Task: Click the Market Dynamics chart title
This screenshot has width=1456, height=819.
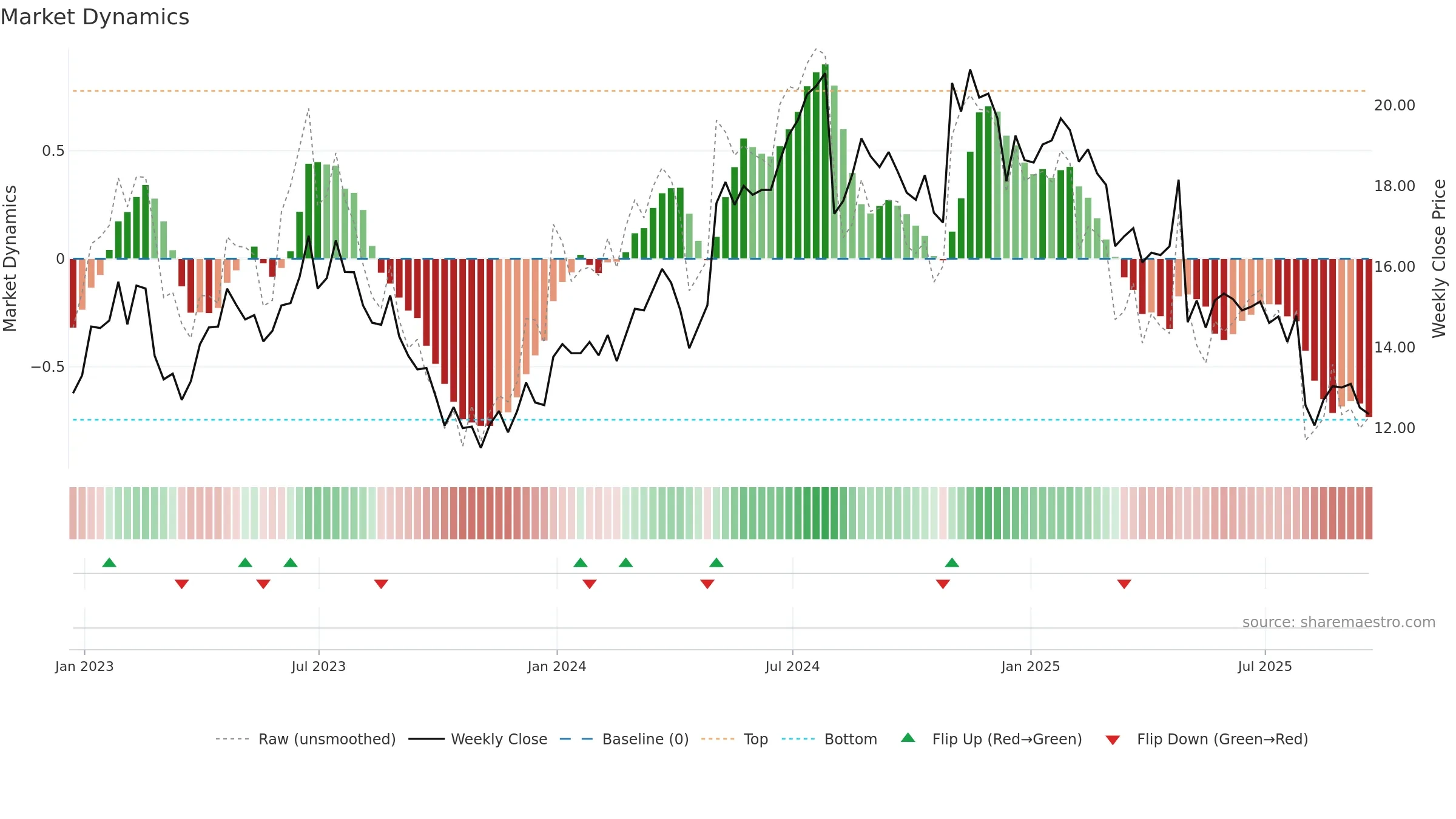Action: (95, 17)
